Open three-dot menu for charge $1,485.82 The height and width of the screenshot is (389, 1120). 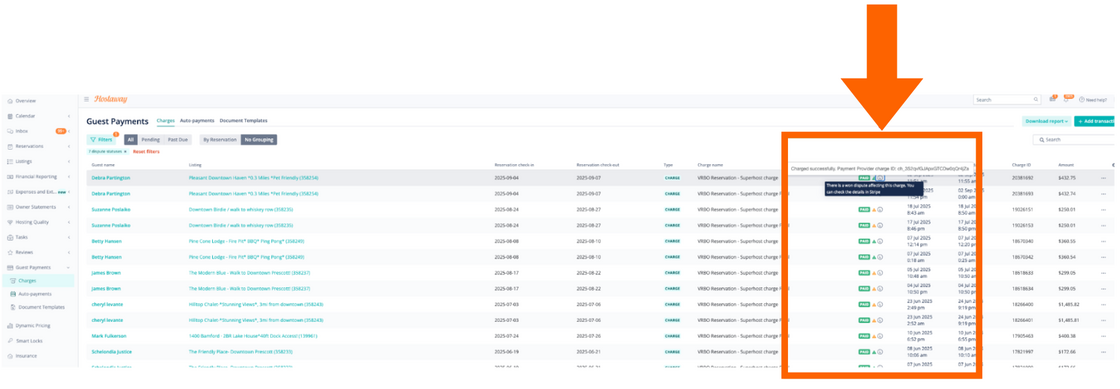pos(1104,304)
